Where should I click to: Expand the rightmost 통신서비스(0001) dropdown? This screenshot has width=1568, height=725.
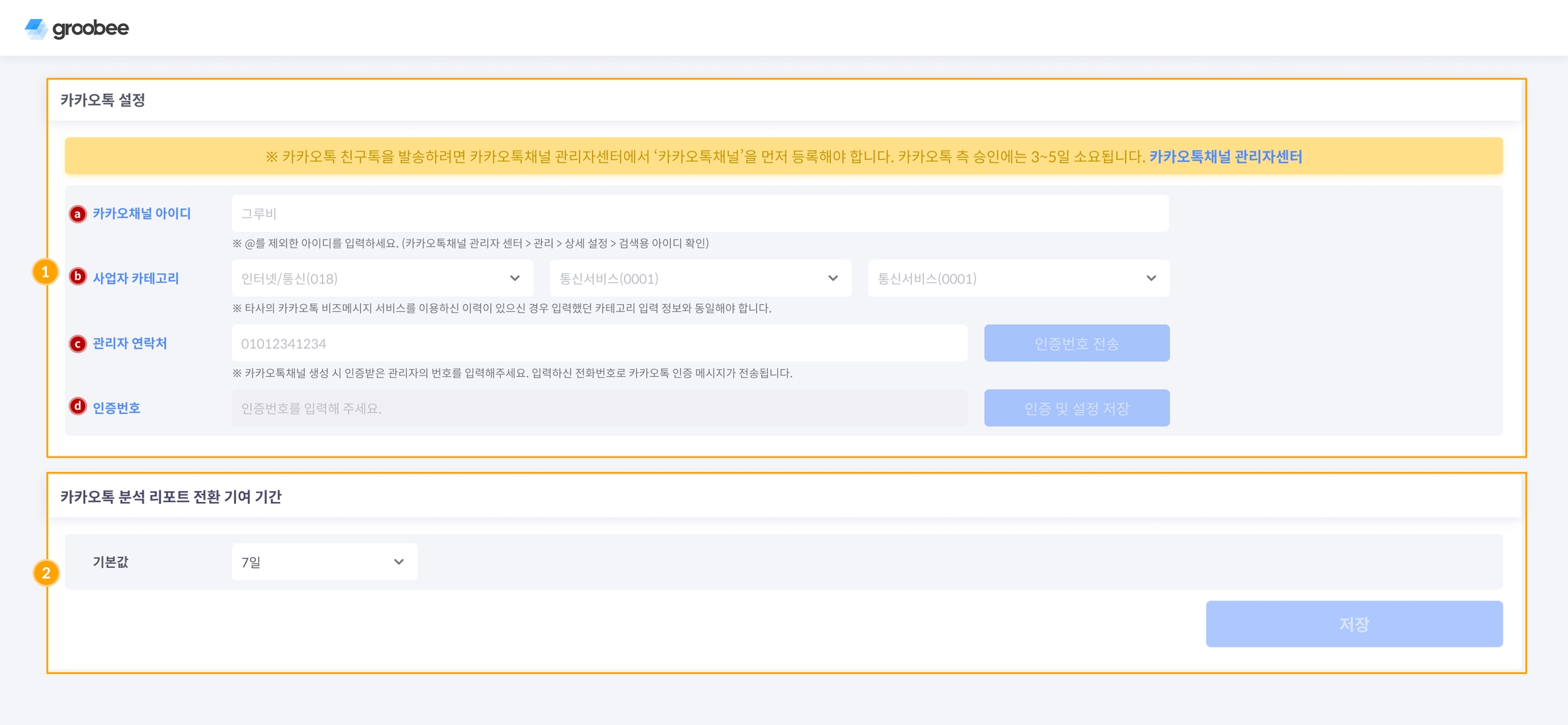(x=1018, y=278)
